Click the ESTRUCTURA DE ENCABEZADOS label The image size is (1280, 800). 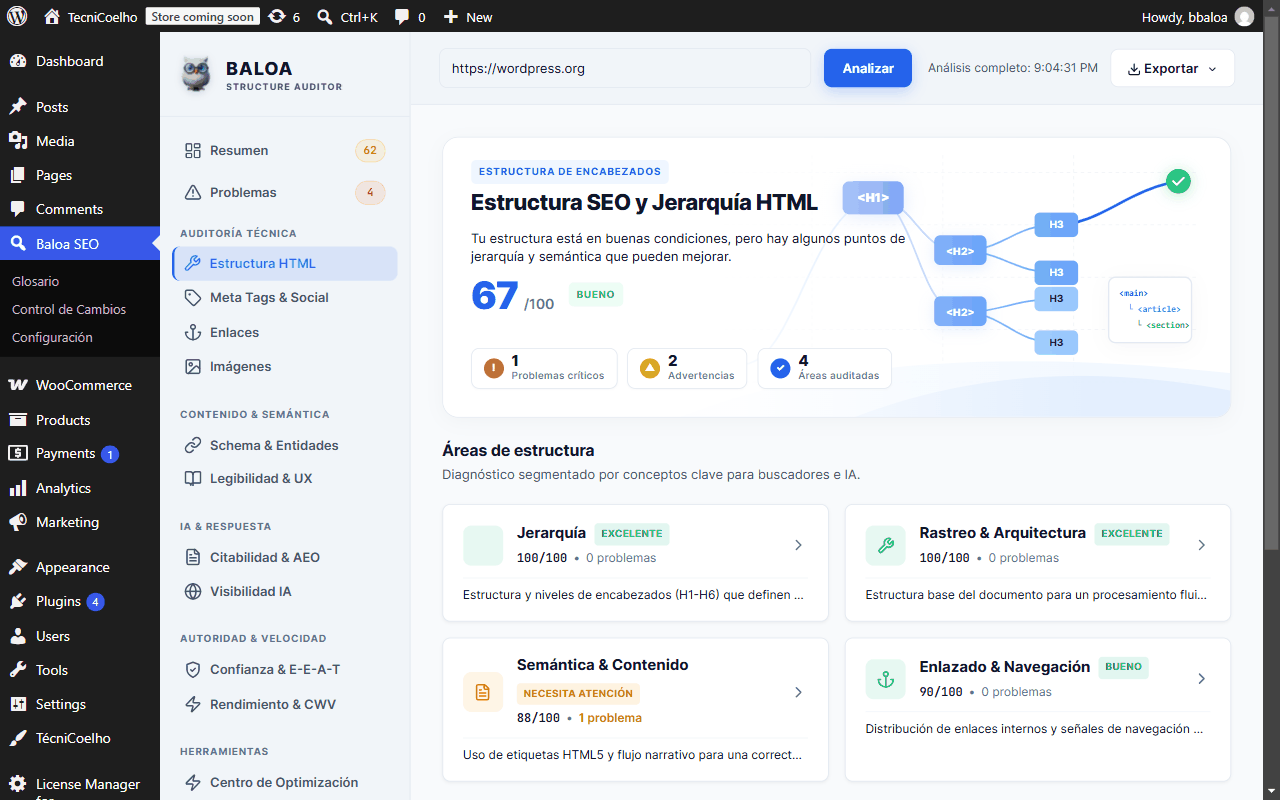(x=569, y=171)
